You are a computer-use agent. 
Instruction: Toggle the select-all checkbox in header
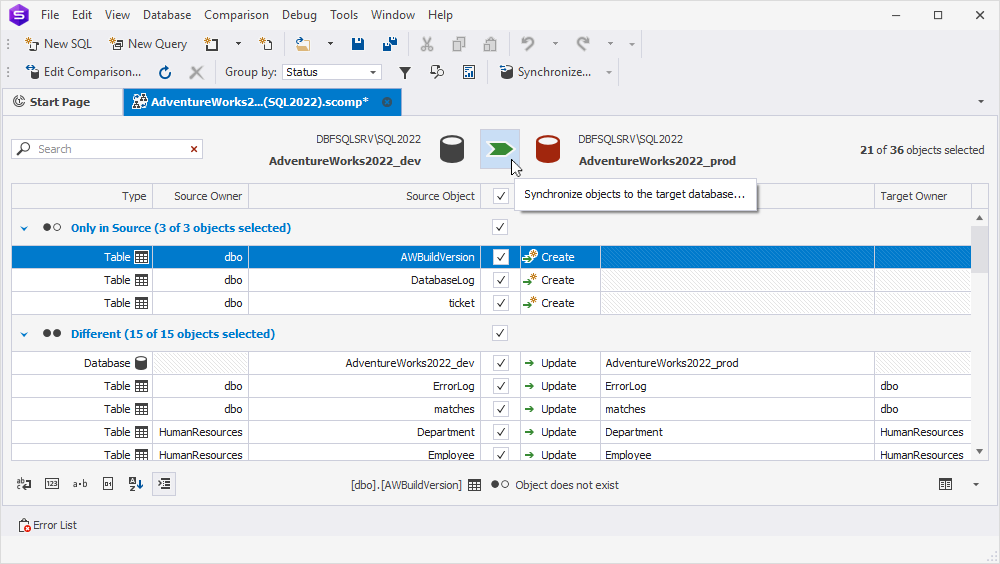tap(501, 197)
